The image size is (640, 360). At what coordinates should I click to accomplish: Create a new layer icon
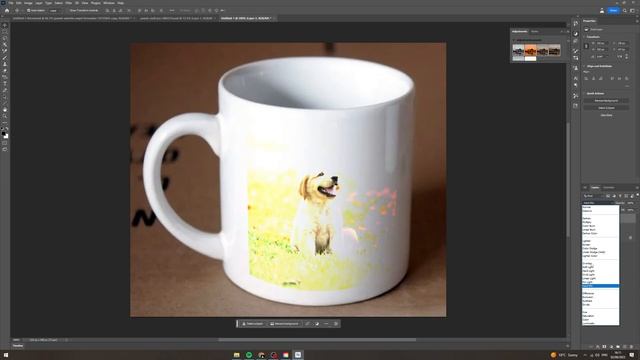625,347
